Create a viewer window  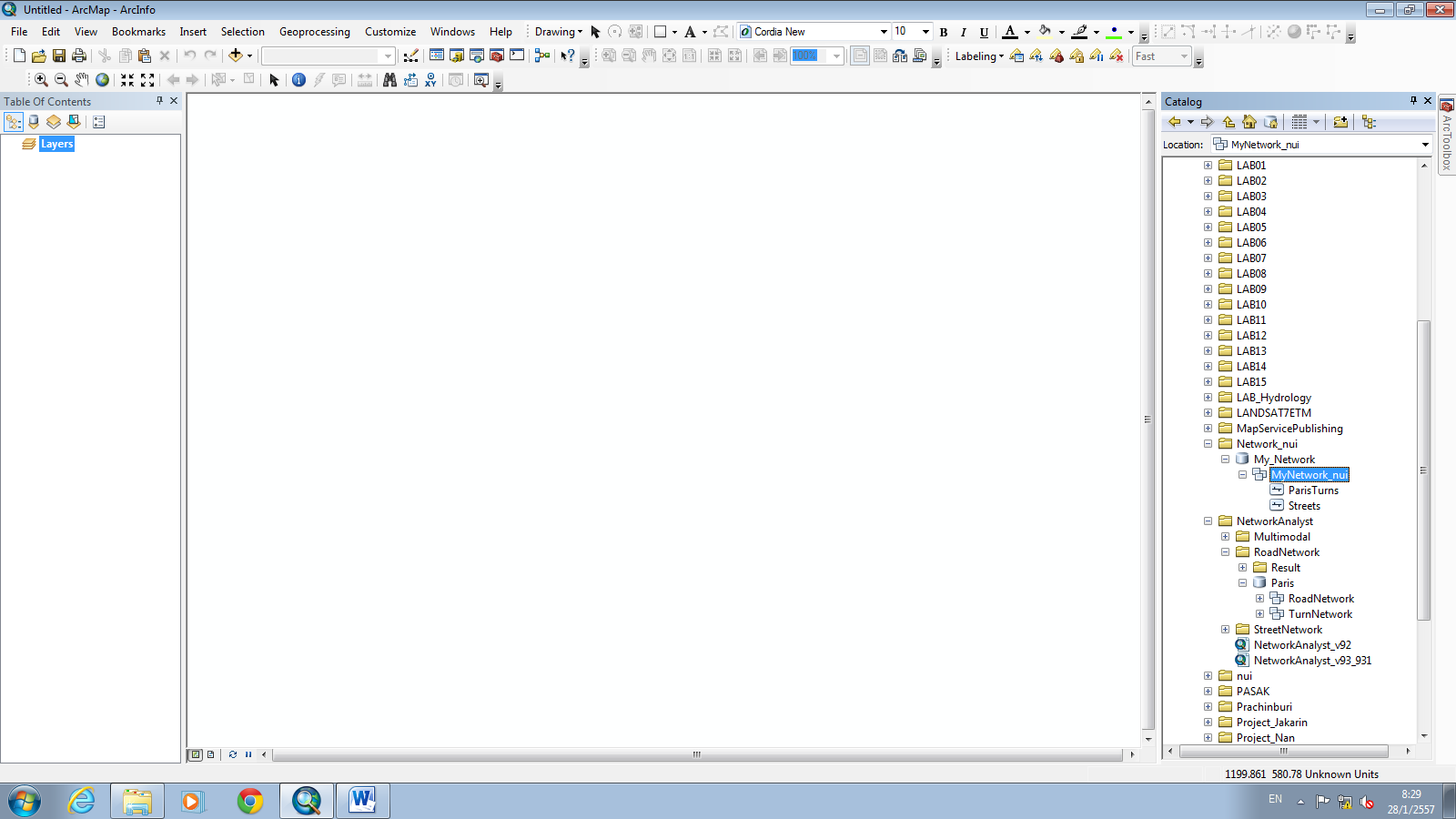pos(481,80)
